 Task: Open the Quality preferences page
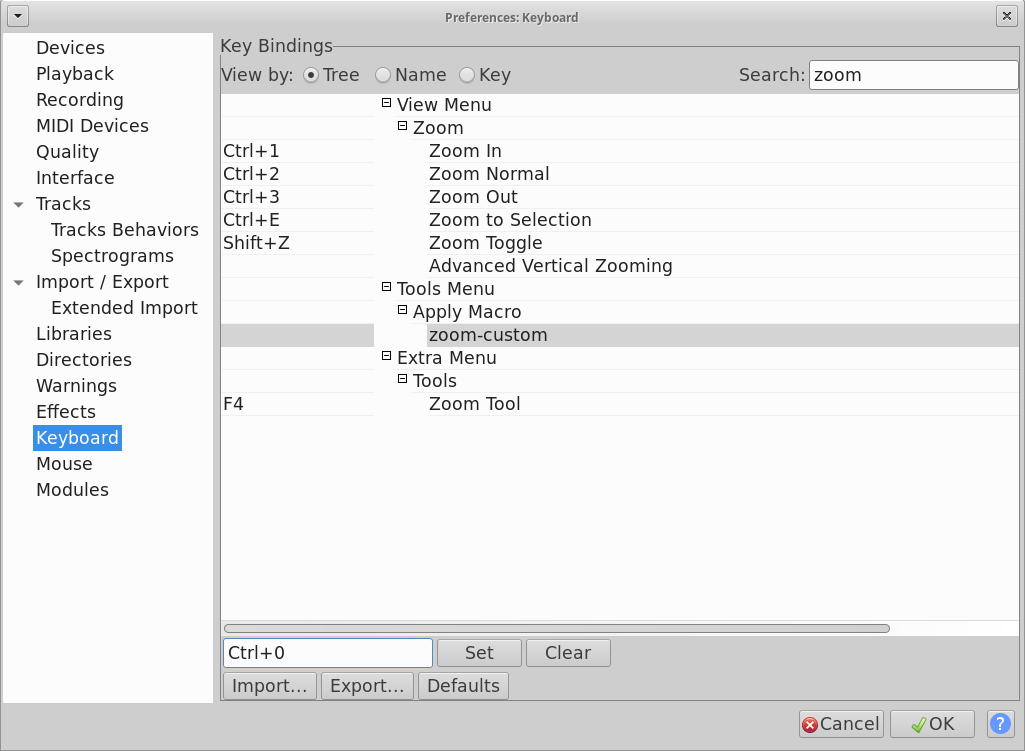[67, 152]
